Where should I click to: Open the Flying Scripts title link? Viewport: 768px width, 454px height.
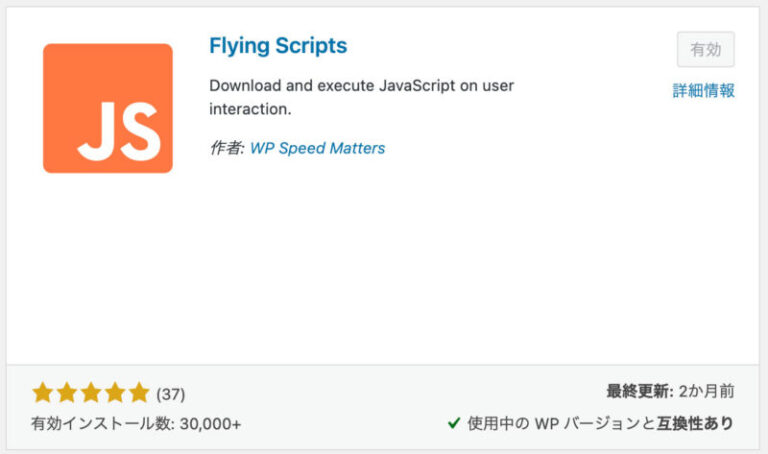[x=278, y=46]
